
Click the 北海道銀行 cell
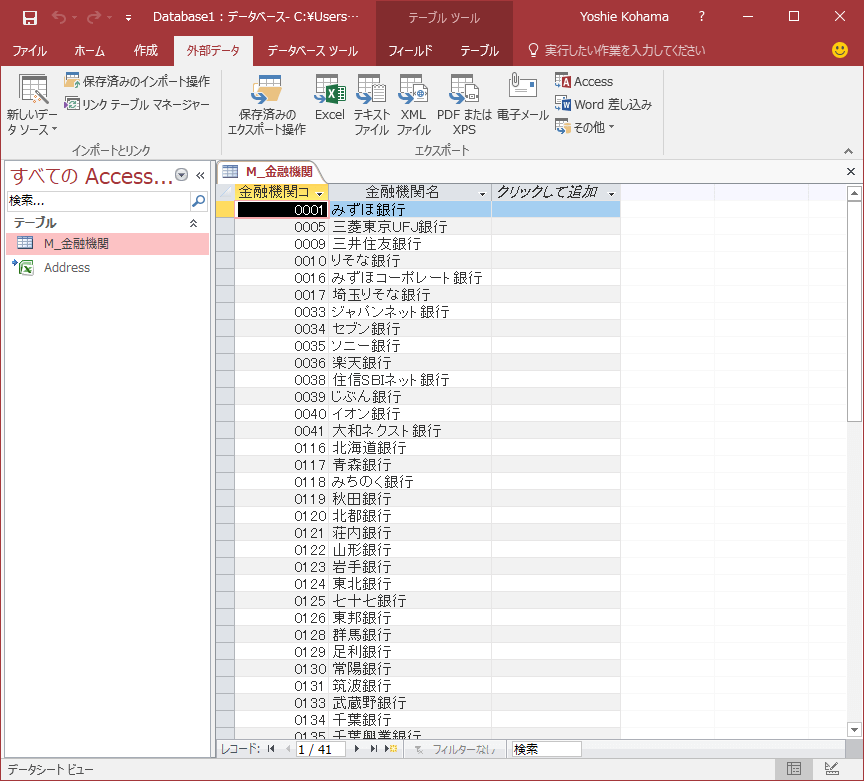tap(410, 448)
